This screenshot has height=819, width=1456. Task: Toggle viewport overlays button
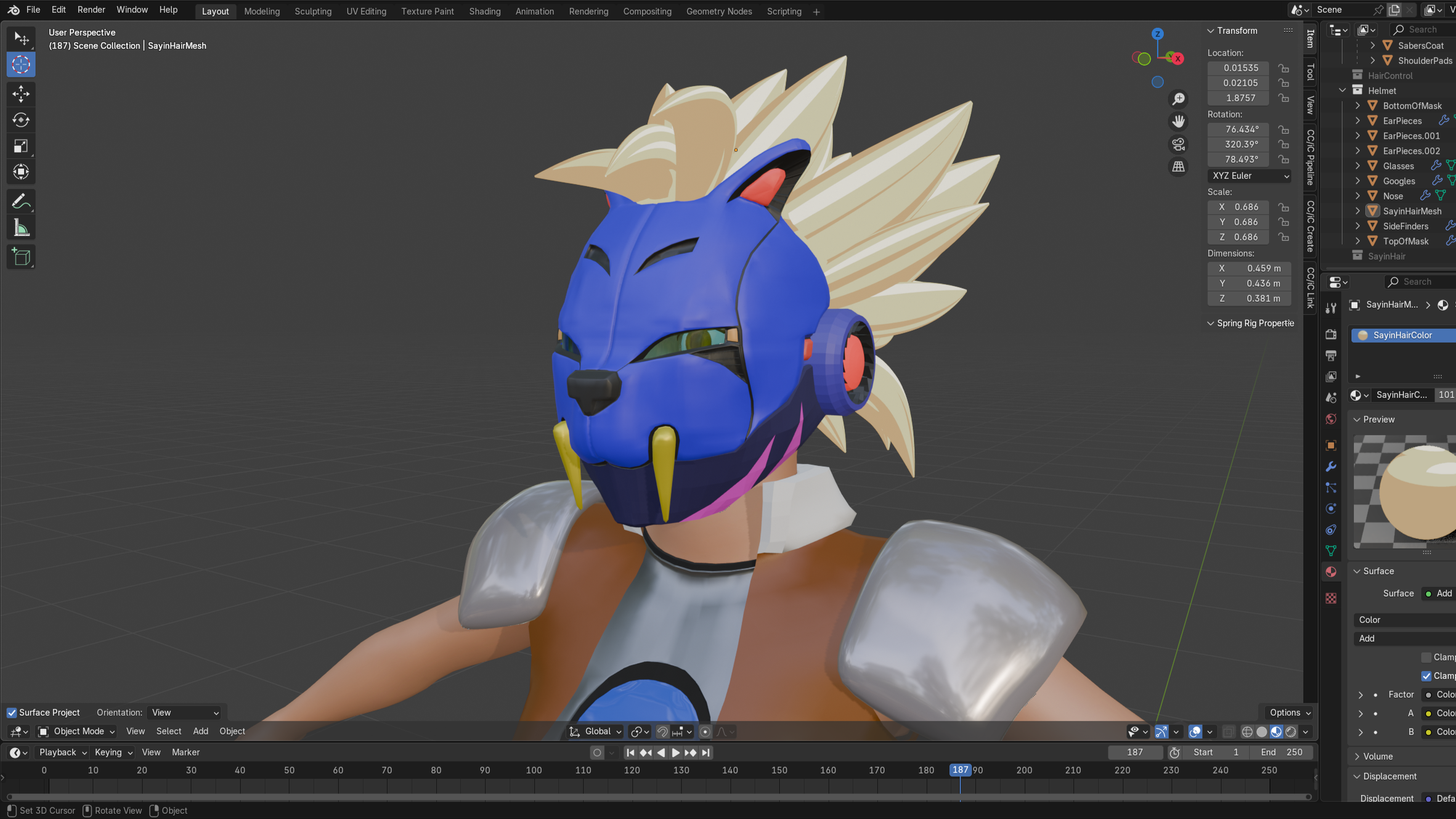[1195, 731]
